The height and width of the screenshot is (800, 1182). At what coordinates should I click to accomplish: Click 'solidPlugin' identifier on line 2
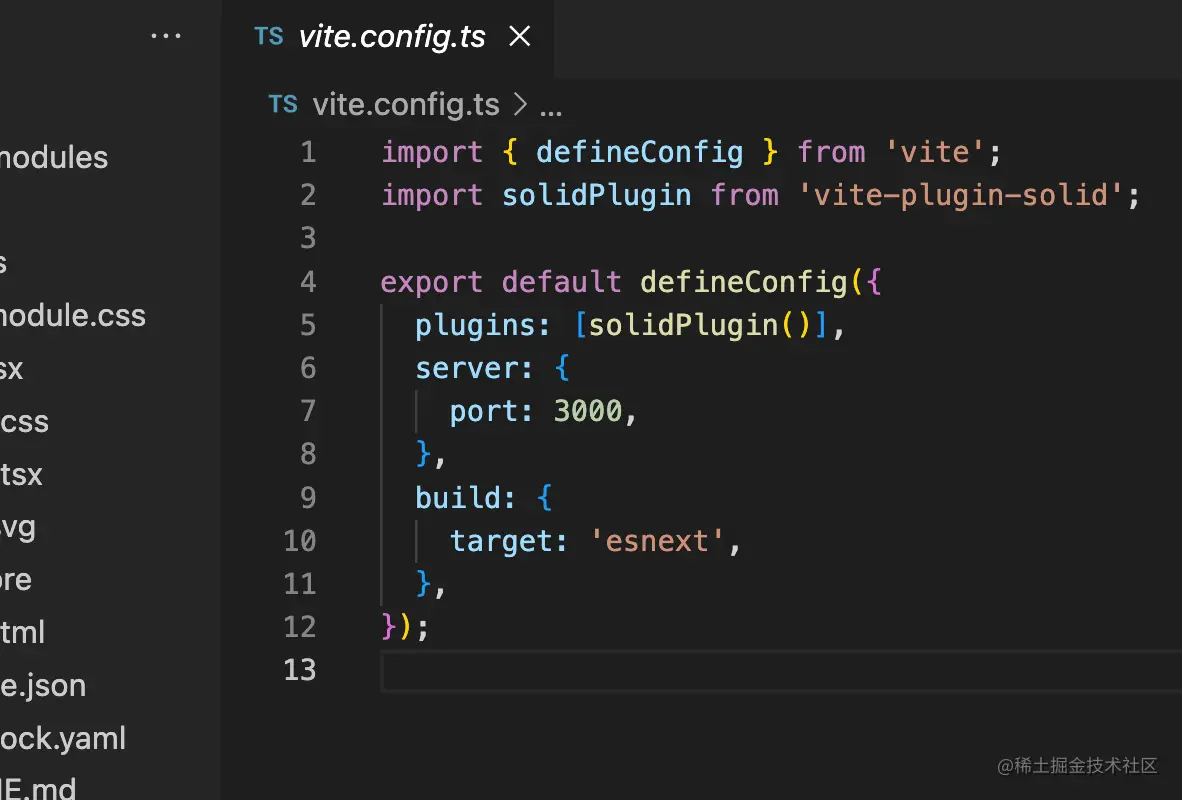[x=596, y=195]
